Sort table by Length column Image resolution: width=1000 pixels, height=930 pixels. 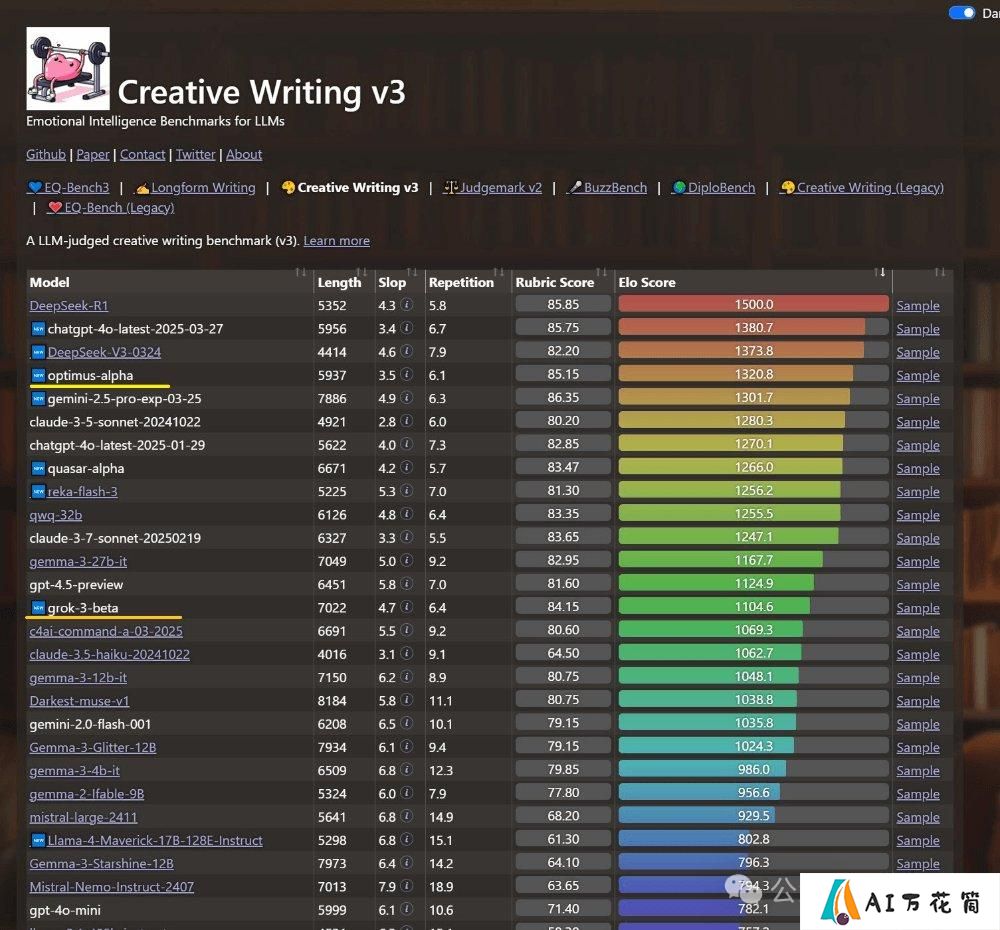pyautogui.click(x=361, y=272)
